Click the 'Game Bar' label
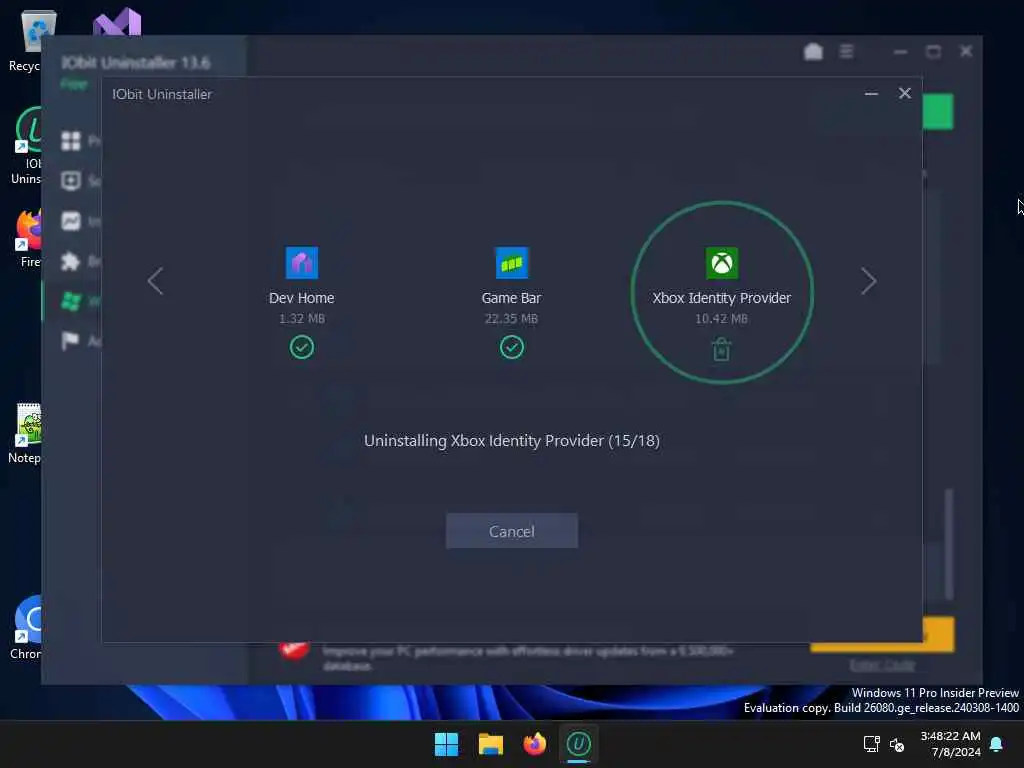 tap(511, 298)
